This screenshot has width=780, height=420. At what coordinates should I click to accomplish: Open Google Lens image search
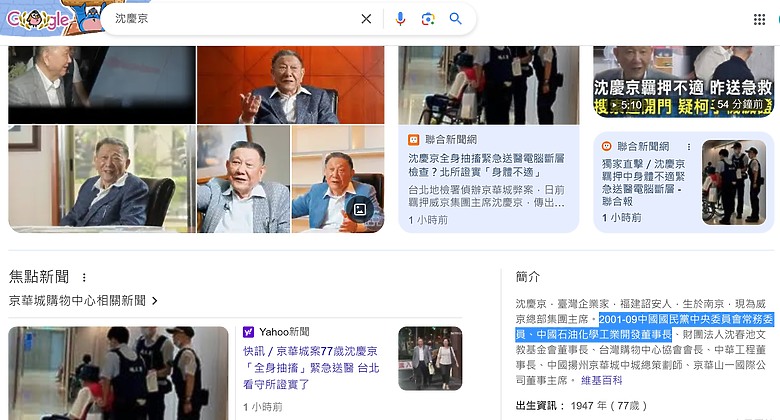428,19
